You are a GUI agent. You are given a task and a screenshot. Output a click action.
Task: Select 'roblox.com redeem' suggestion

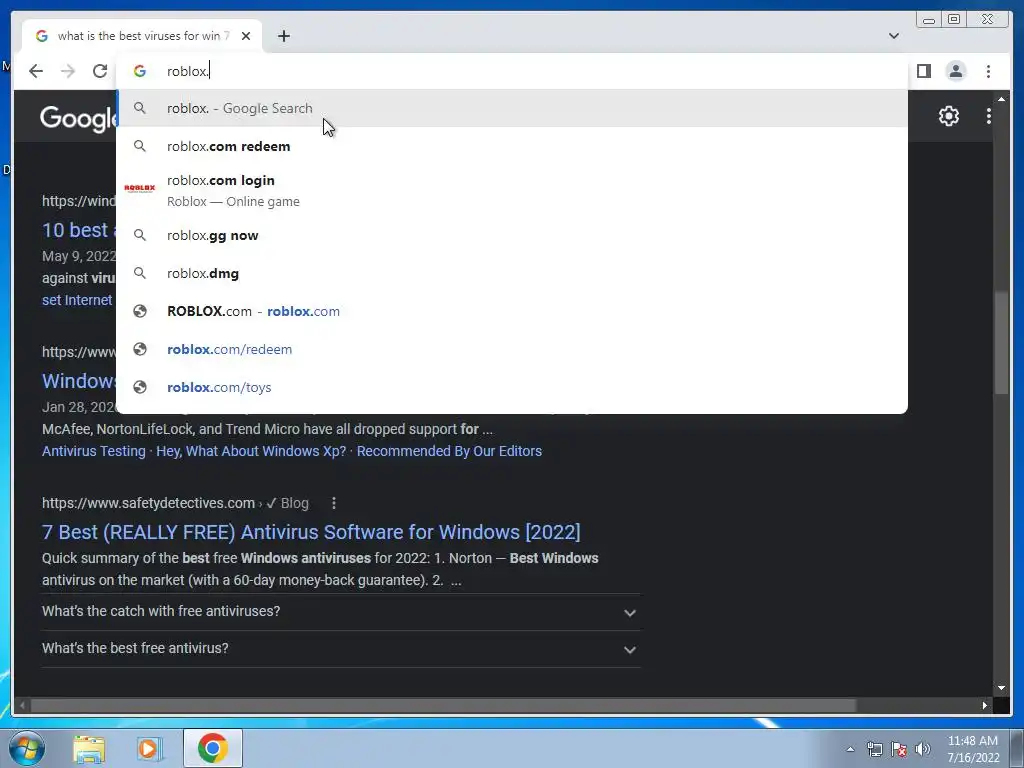(x=512, y=146)
